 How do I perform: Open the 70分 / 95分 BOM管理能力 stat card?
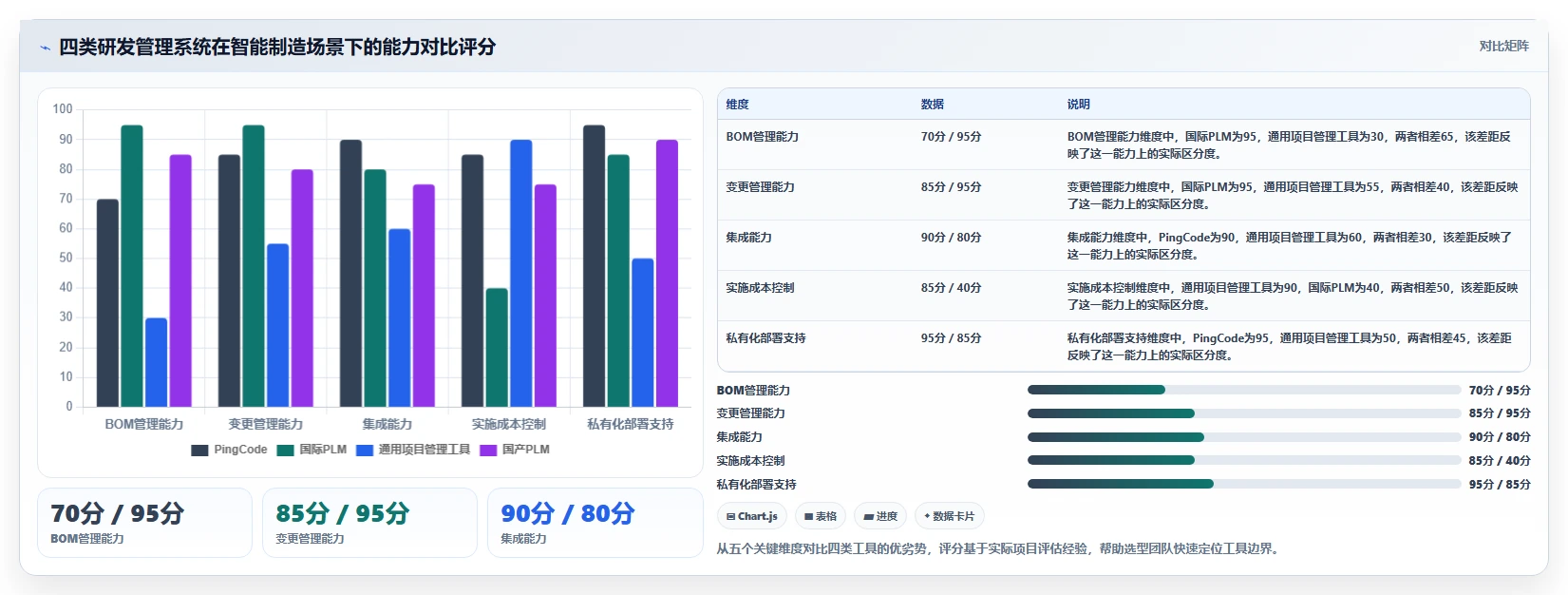point(144,523)
